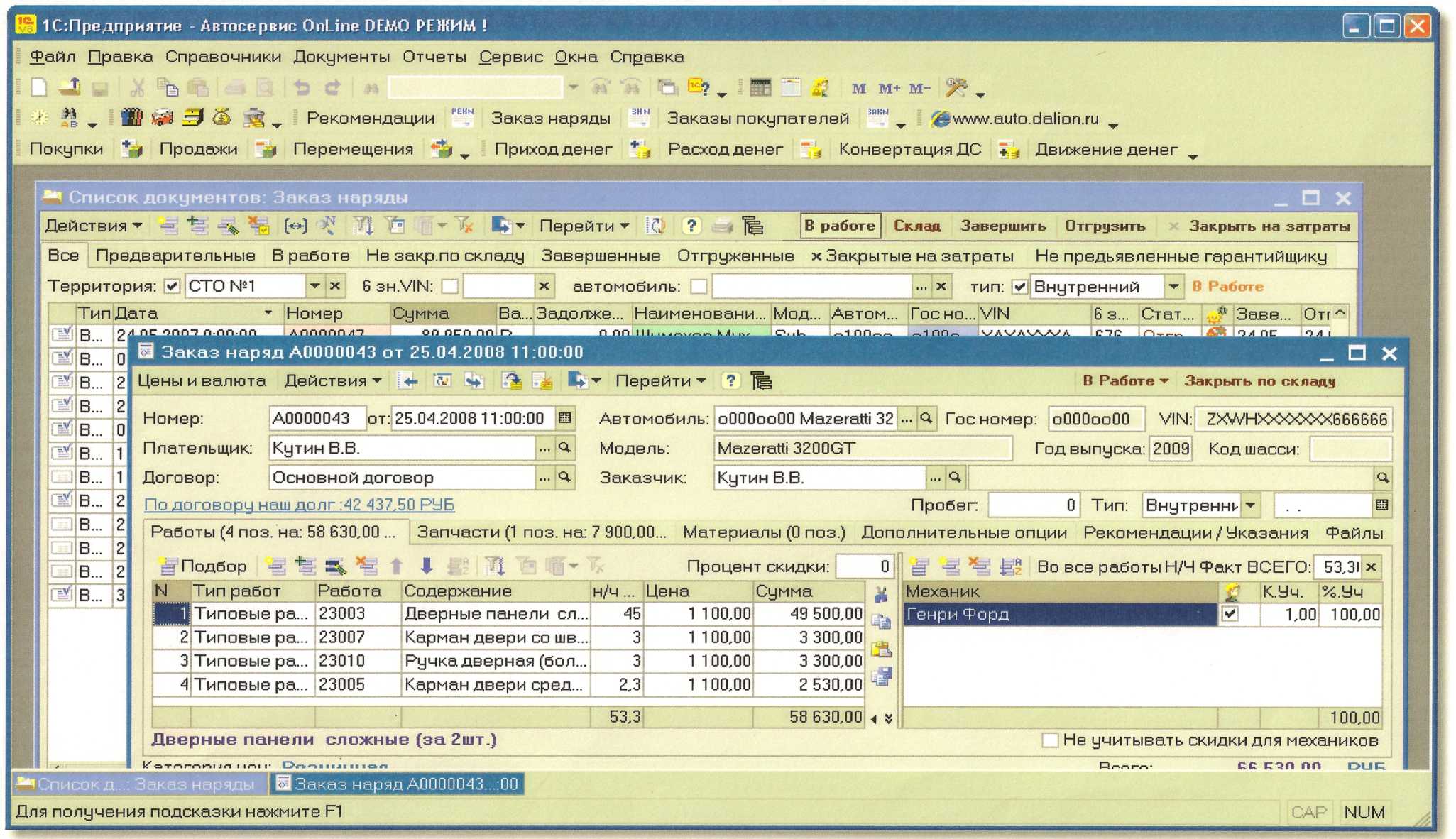Select row 23007 Карман двери in works table
This screenshot has height=839, width=1456.
pyautogui.click(x=495, y=637)
